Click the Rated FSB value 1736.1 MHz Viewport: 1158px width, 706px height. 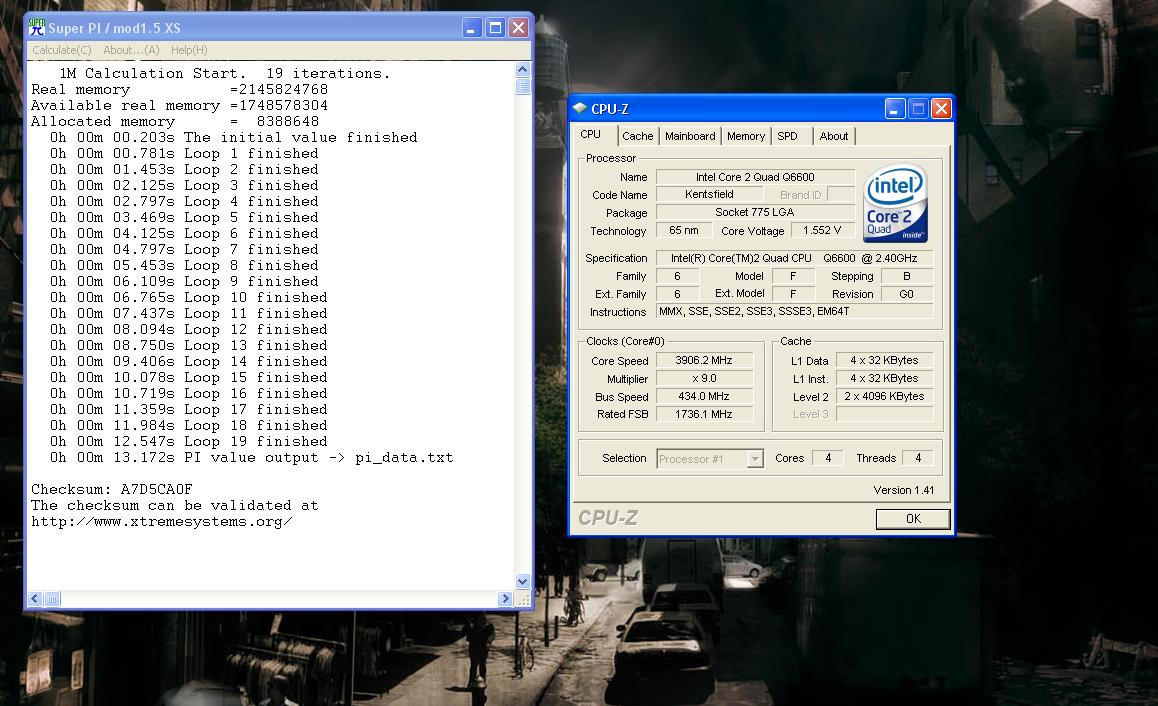click(704, 414)
